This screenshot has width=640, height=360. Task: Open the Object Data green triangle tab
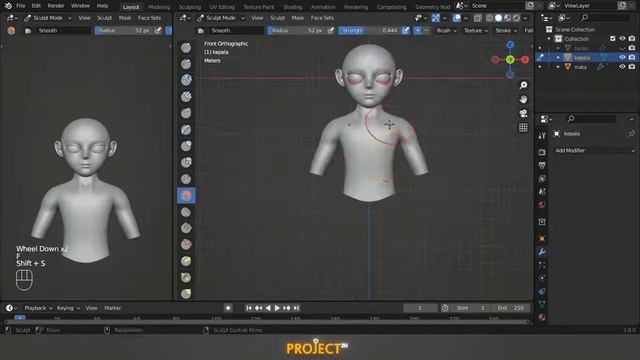click(542, 304)
